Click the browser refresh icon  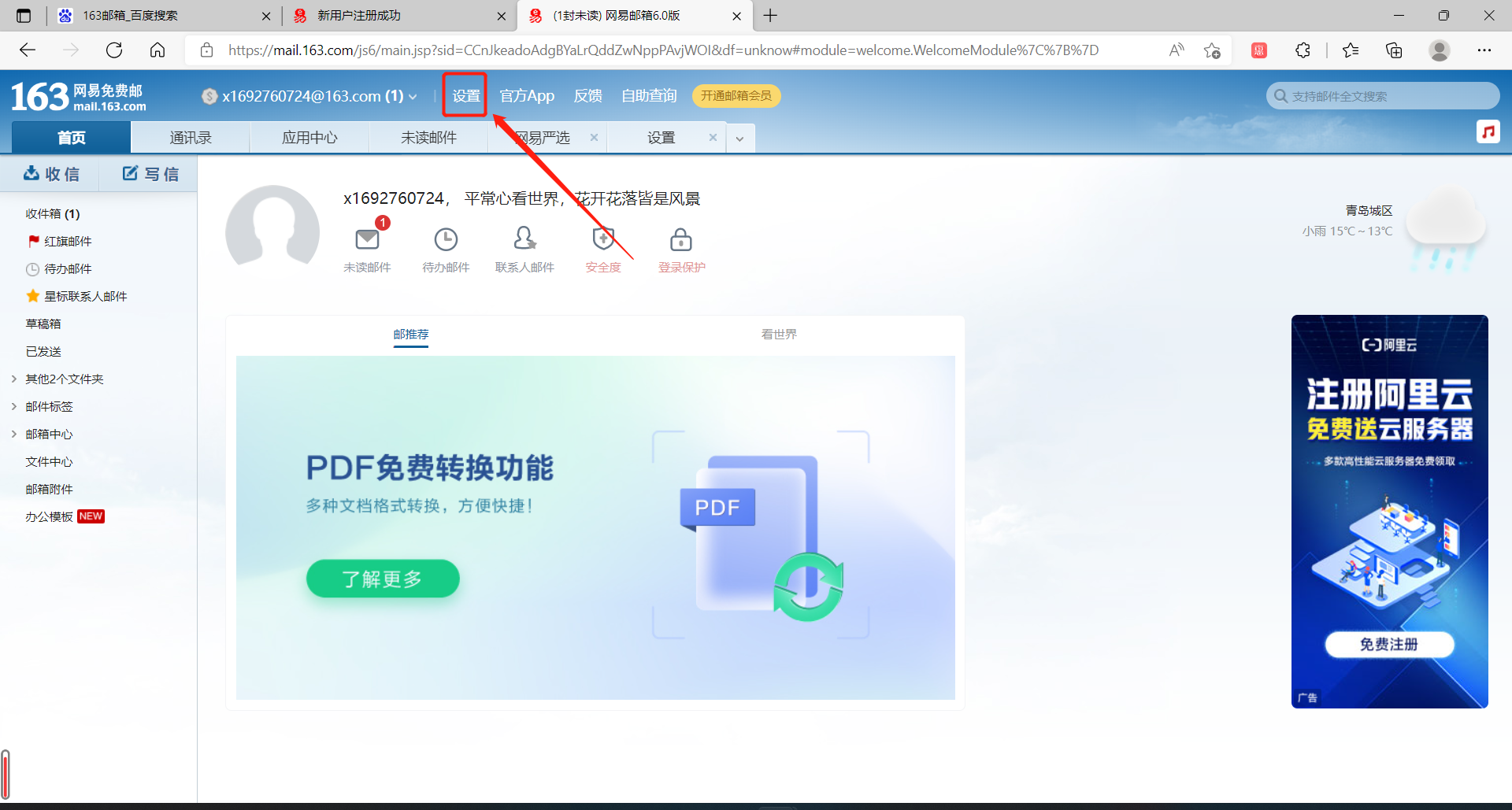coord(114,50)
